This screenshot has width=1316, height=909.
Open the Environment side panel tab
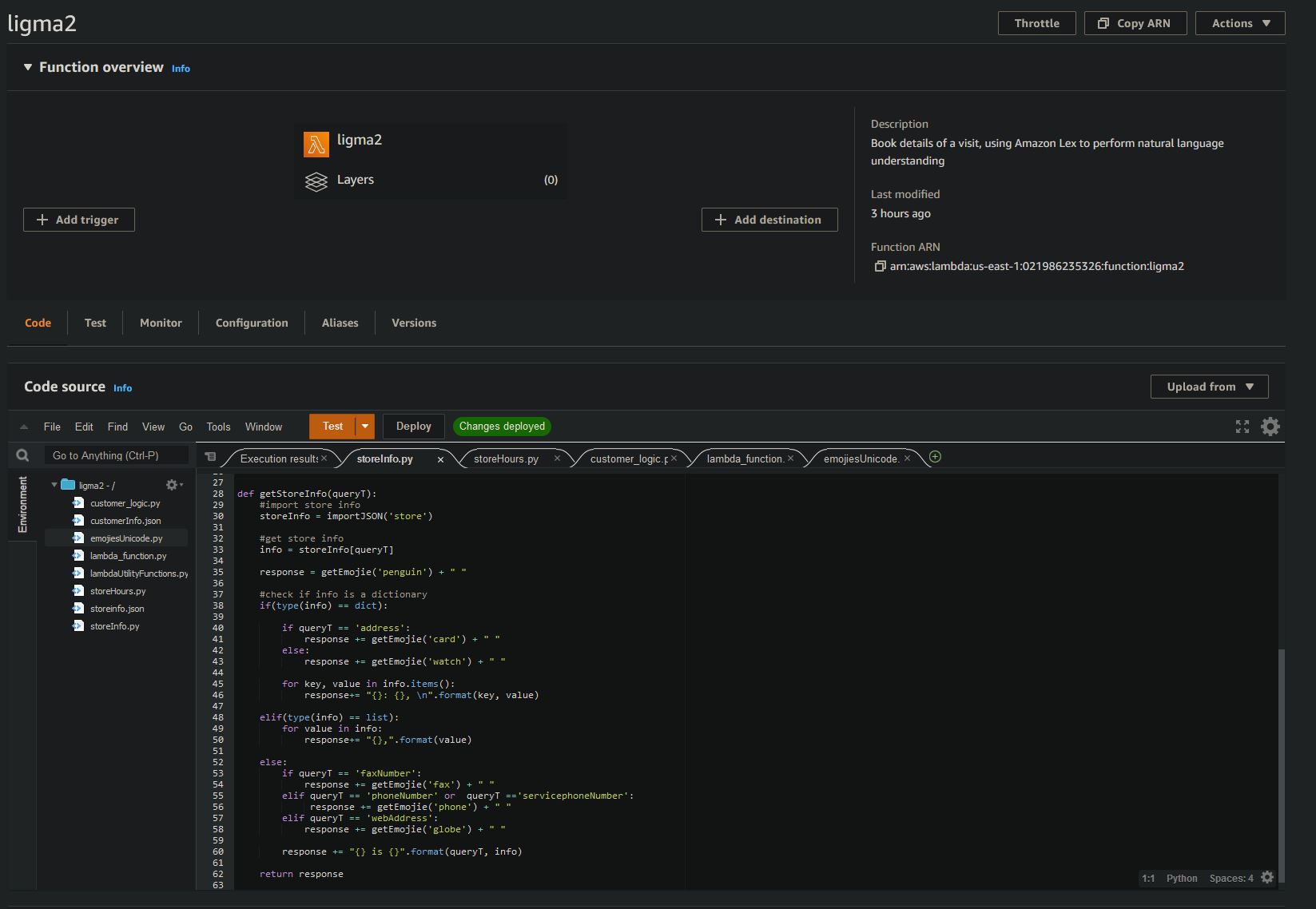(x=22, y=504)
